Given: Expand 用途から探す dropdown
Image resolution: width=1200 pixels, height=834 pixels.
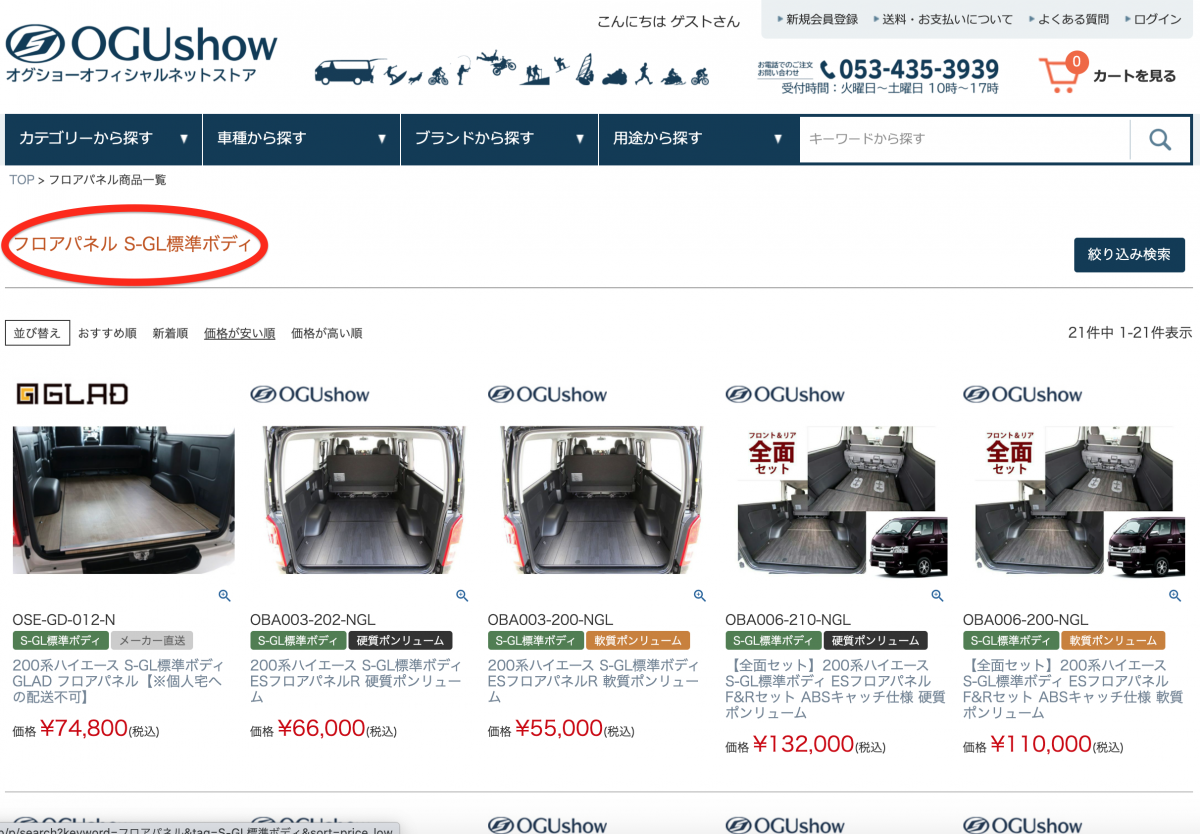Looking at the screenshot, I should (697, 139).
